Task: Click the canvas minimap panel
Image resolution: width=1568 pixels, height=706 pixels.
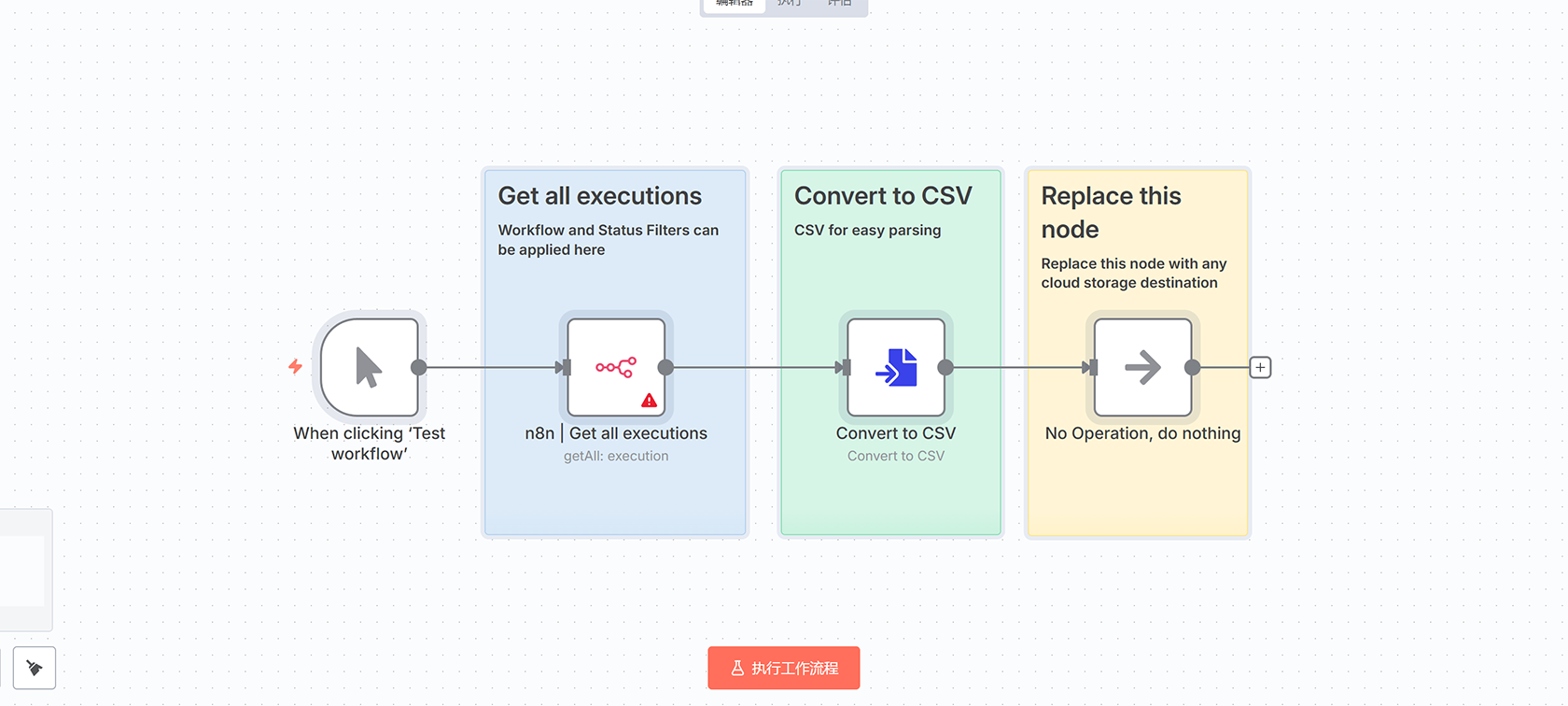Action: (x=23, y=570)
